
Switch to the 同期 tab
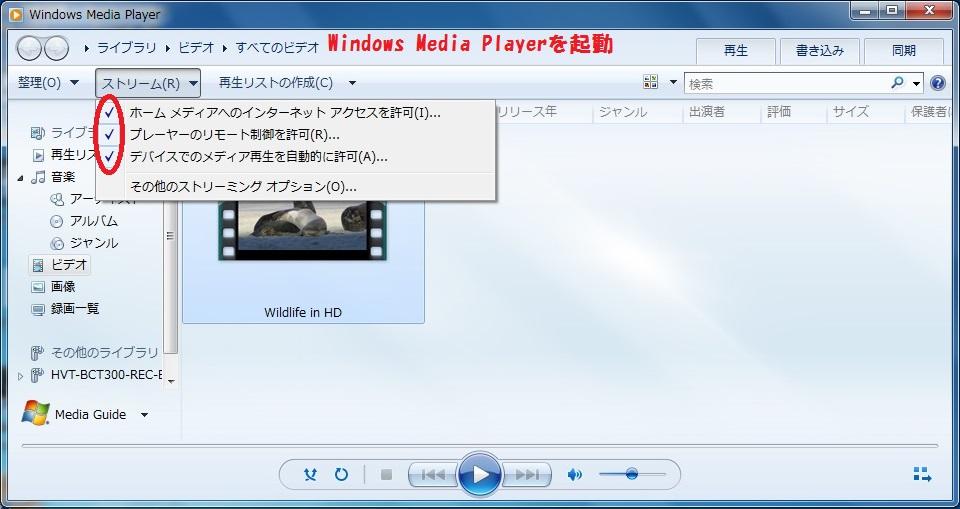point(904,51)
